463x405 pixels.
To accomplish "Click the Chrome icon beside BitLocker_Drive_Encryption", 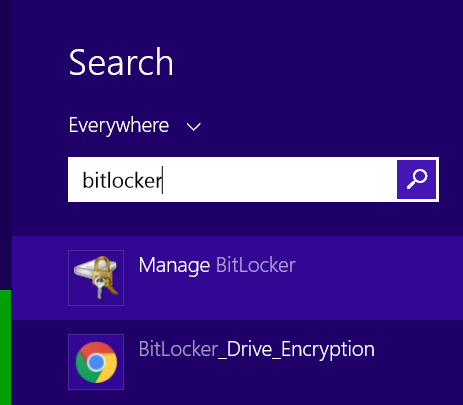I will (96, 362).
